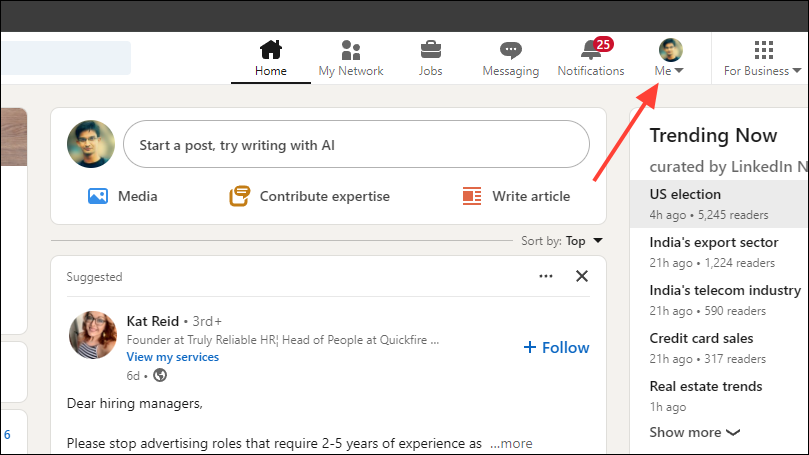The height and width of the screenshot is (455, 809).
Task: Click '21h ago • 317 readers' text
Action: click(708, 359)
